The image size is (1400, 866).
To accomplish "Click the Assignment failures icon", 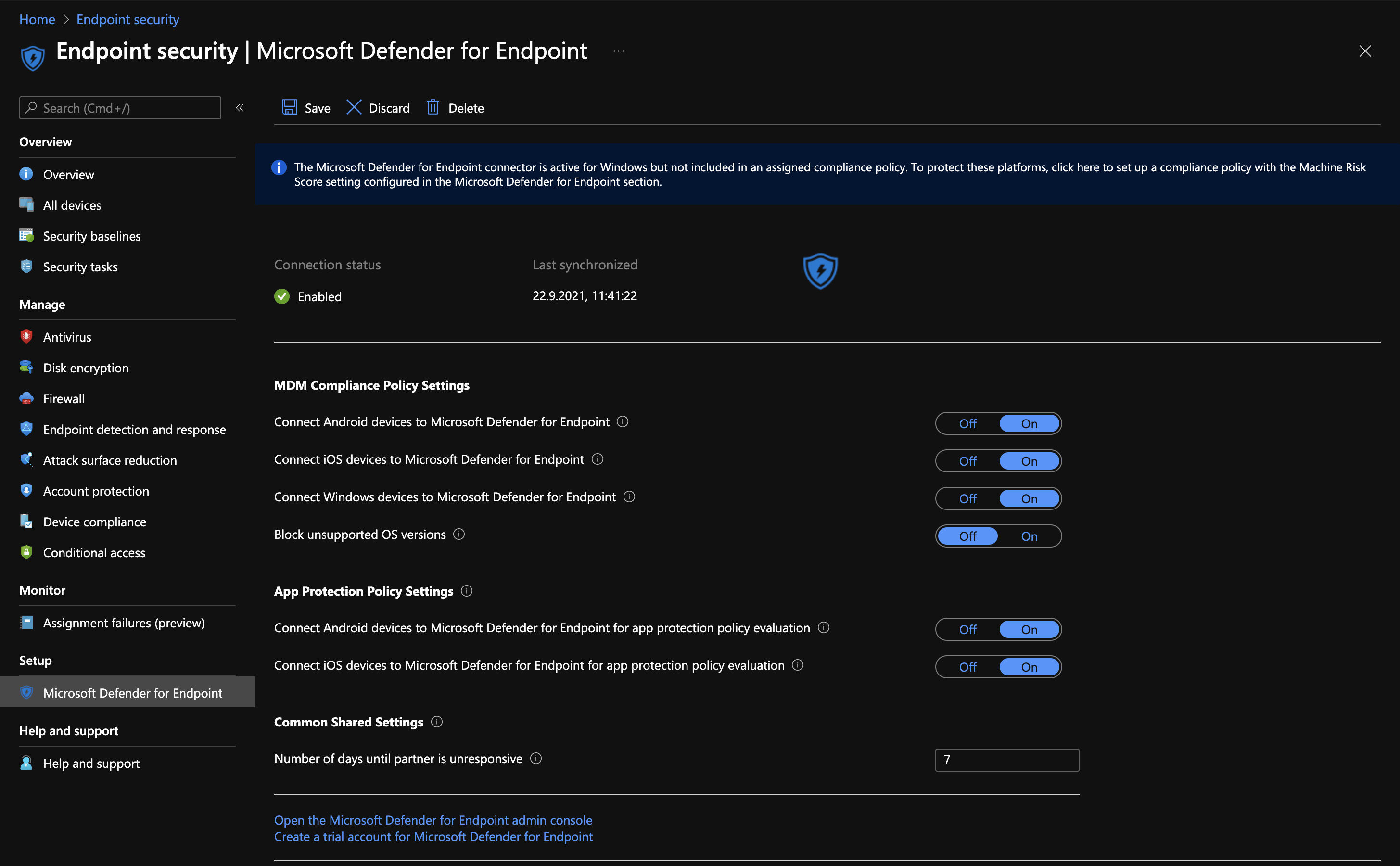I will (26, 623).
